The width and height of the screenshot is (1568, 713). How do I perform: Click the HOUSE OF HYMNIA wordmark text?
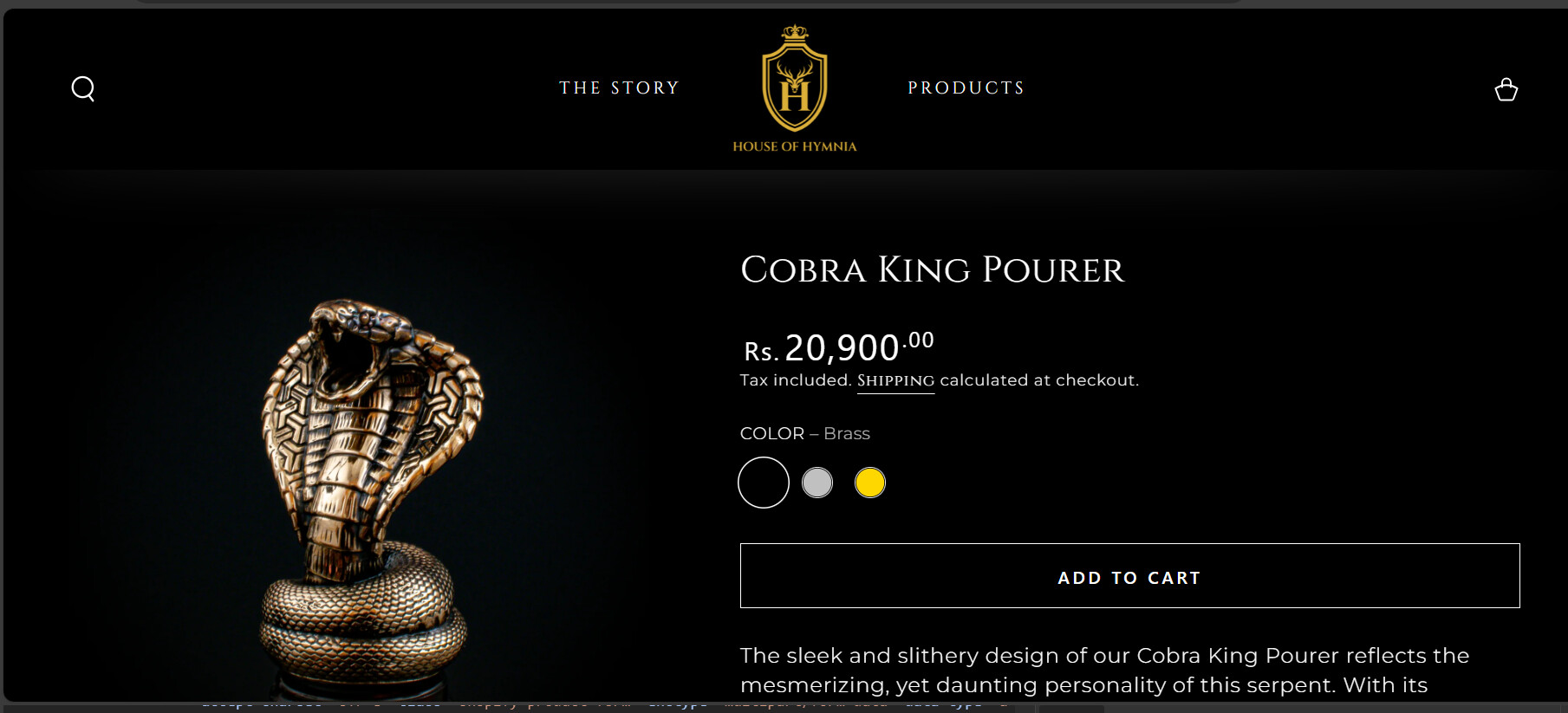click(794, 146)
